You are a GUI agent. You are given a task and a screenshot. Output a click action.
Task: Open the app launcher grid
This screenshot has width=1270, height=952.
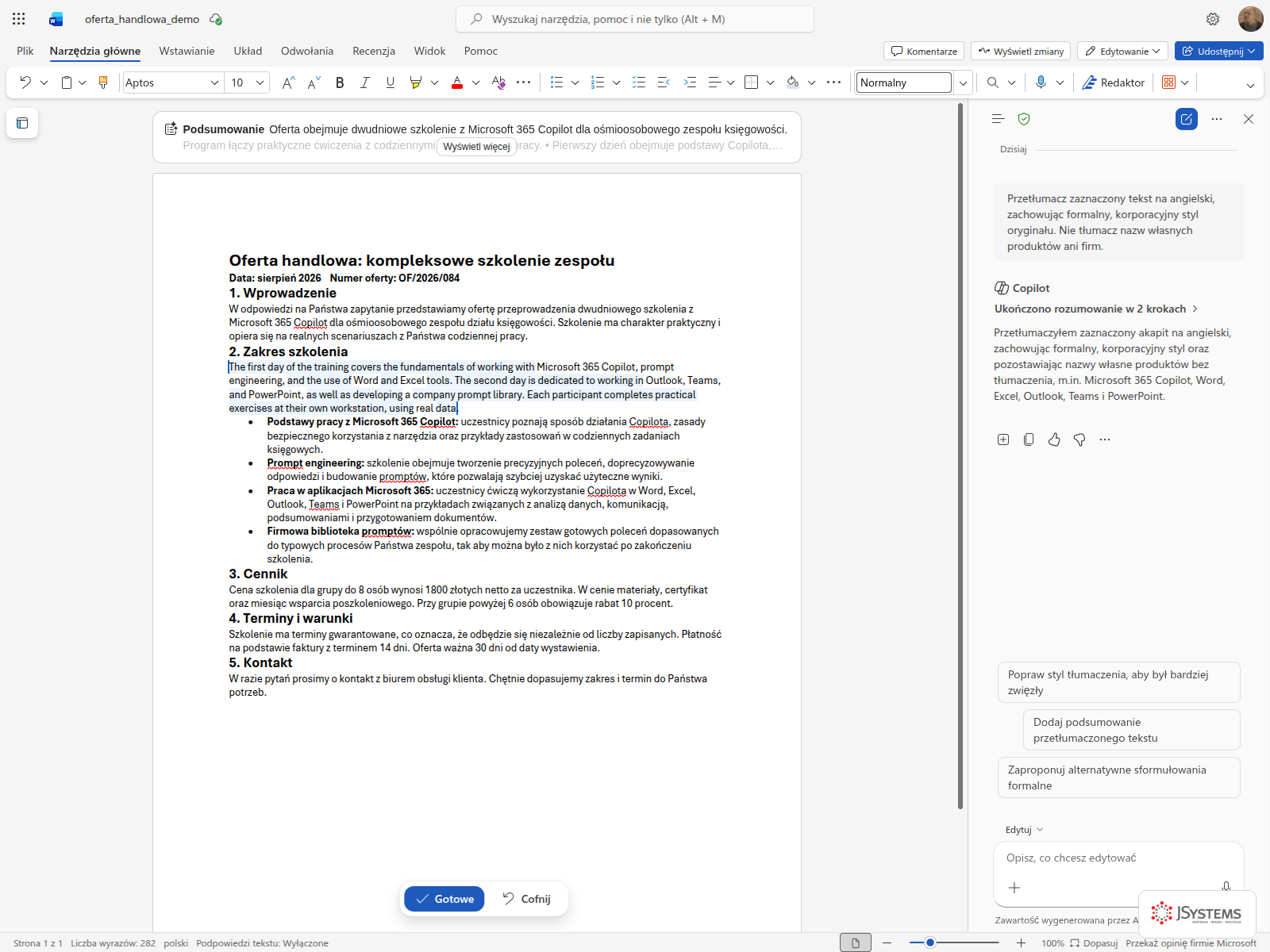coord(19,19)
